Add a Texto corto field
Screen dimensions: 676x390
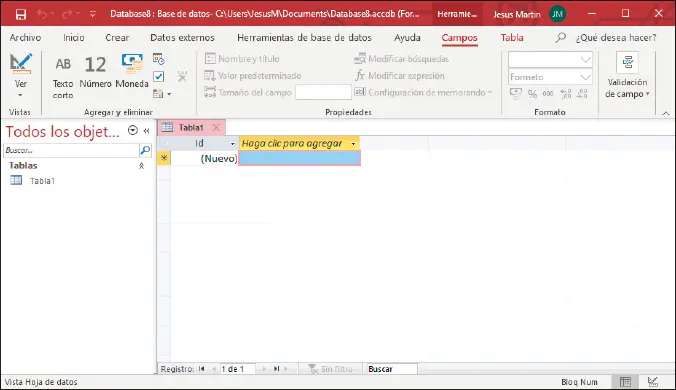click(x=63, y=78)
